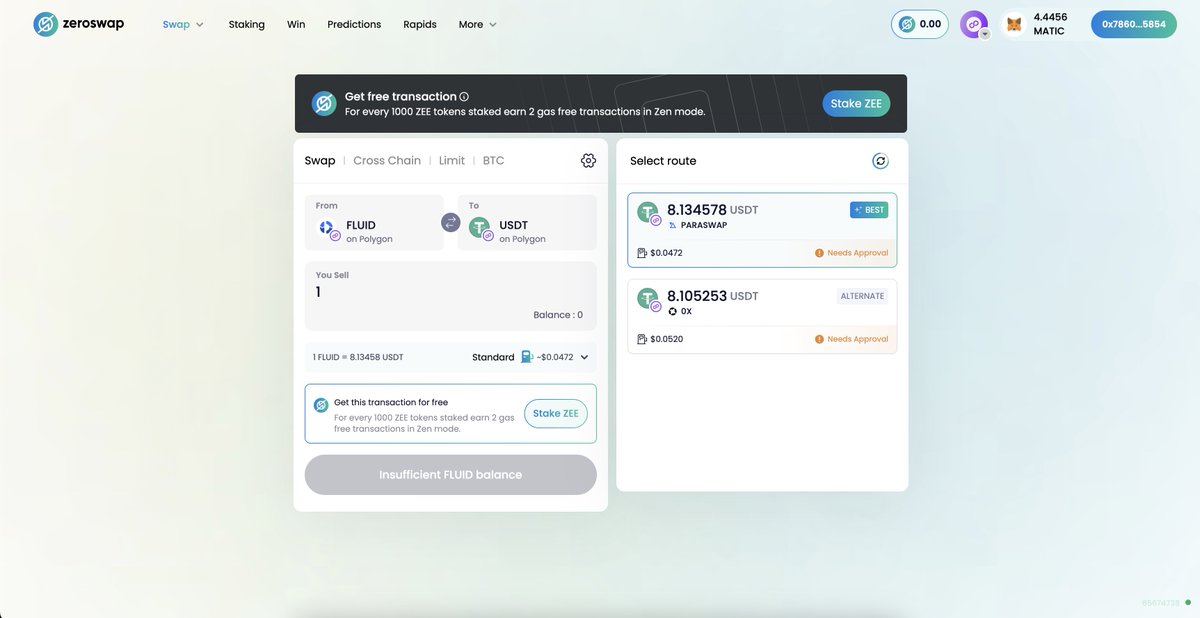Click the ZEE coin icon in balance pill
Viewport: 1200px width, 618px height.
tap(907, 24)
